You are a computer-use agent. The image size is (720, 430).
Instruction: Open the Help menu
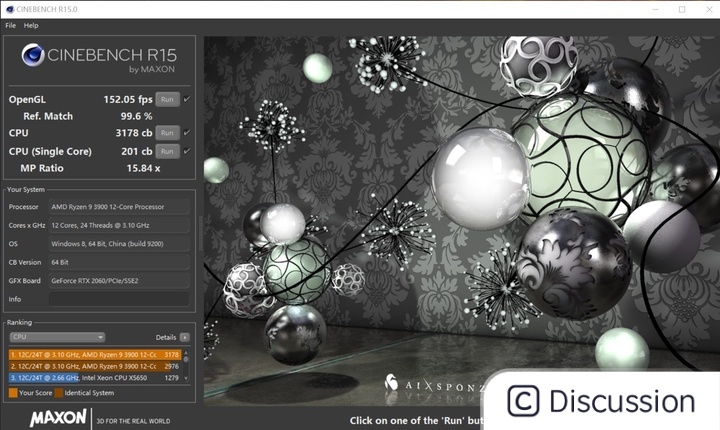[x=31, y=26]
